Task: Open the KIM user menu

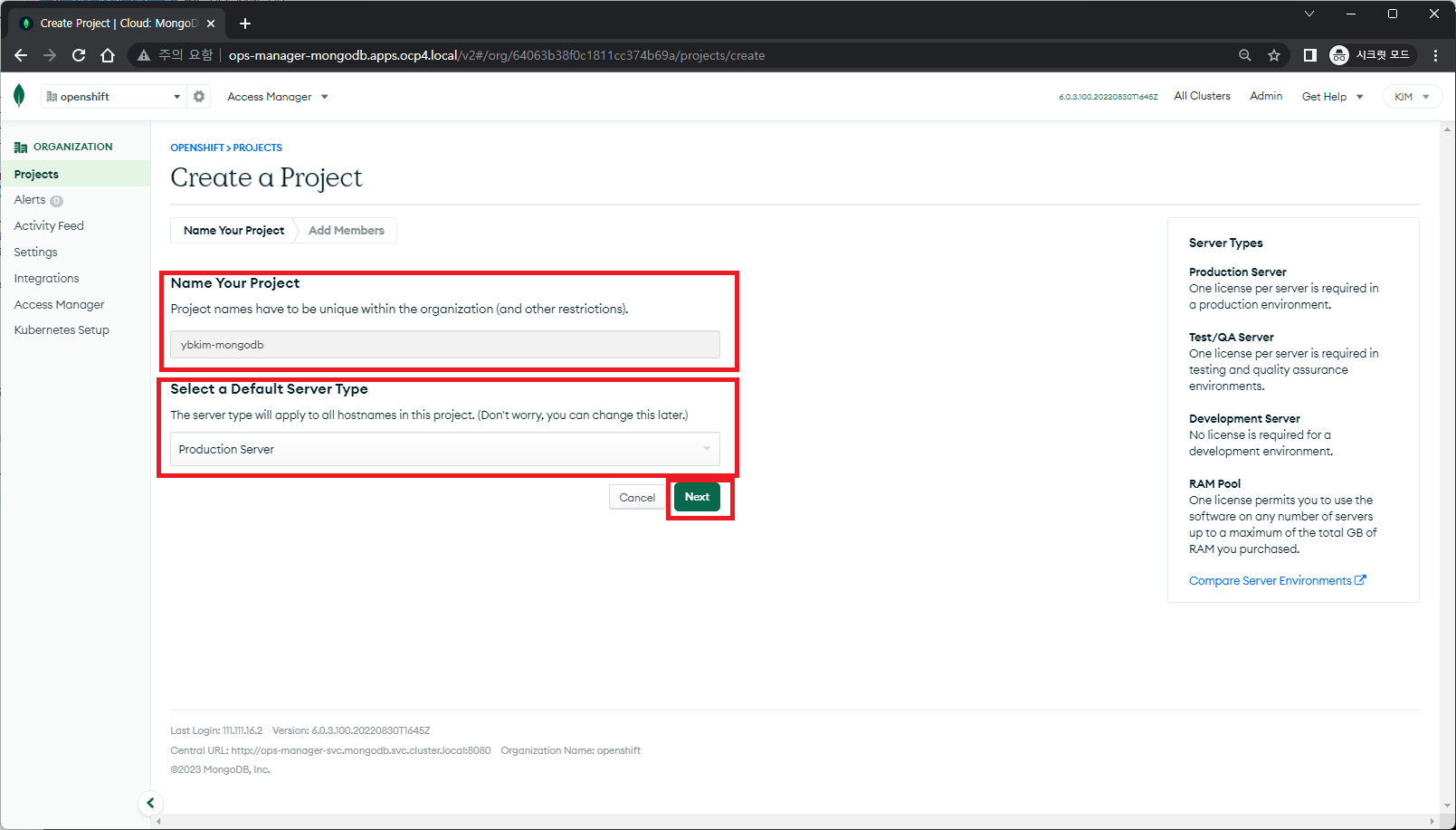Action: [1412, 97]
